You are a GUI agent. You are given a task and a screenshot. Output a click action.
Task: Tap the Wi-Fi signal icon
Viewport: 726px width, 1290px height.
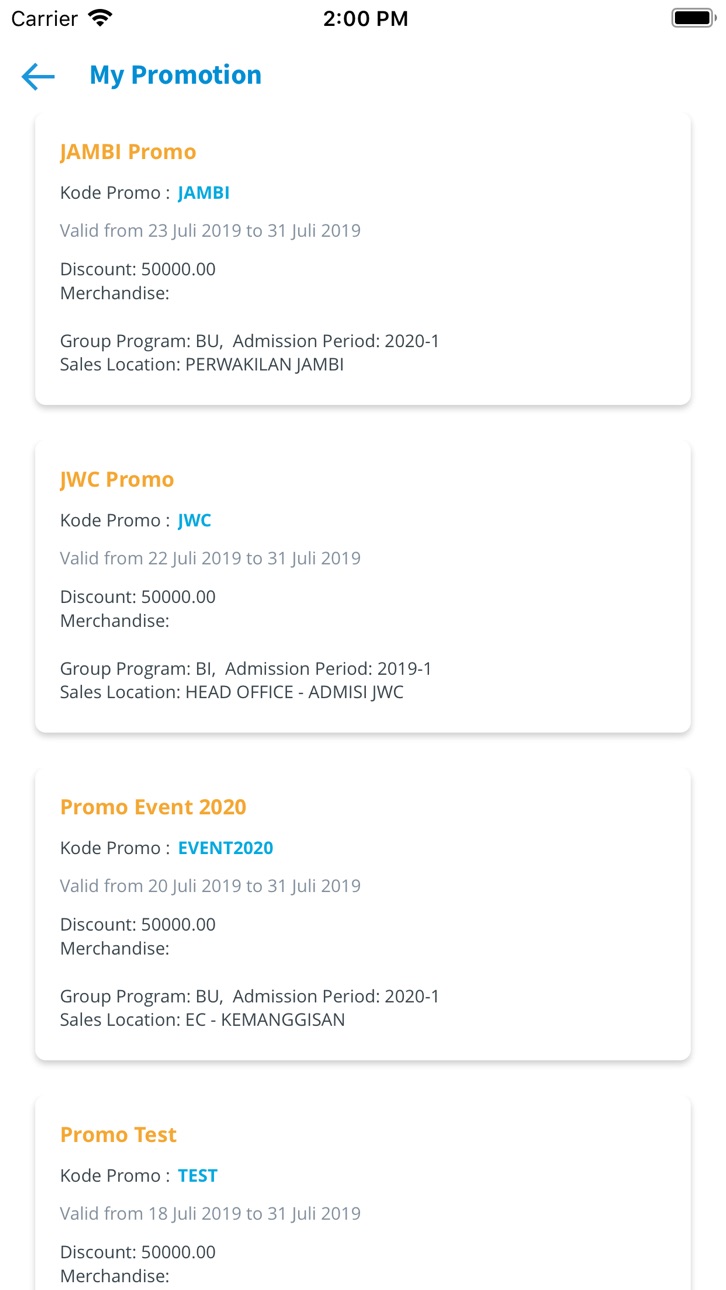pyautogui.click(x=100, y=18)
